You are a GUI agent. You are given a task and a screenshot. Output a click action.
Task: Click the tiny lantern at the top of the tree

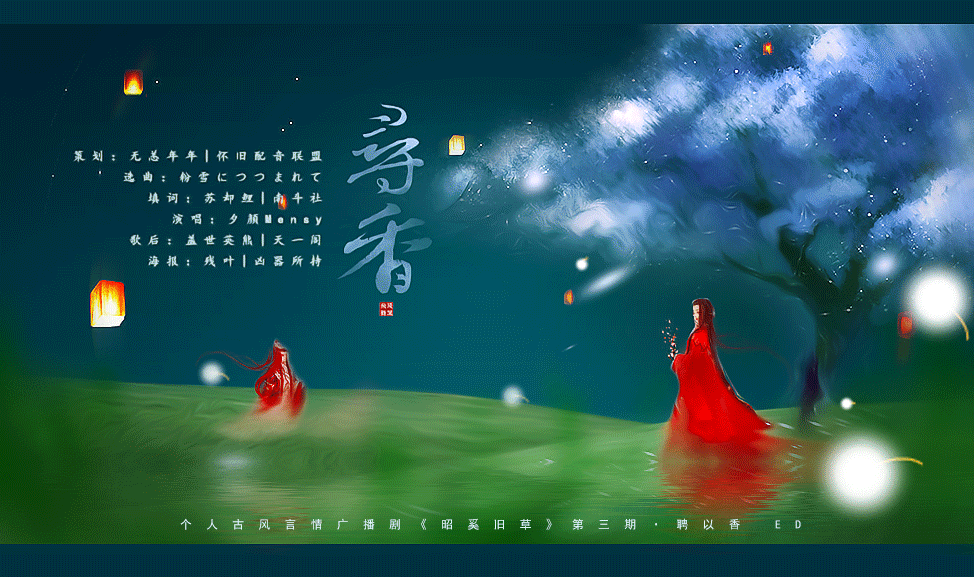click(x=767, y=48)
